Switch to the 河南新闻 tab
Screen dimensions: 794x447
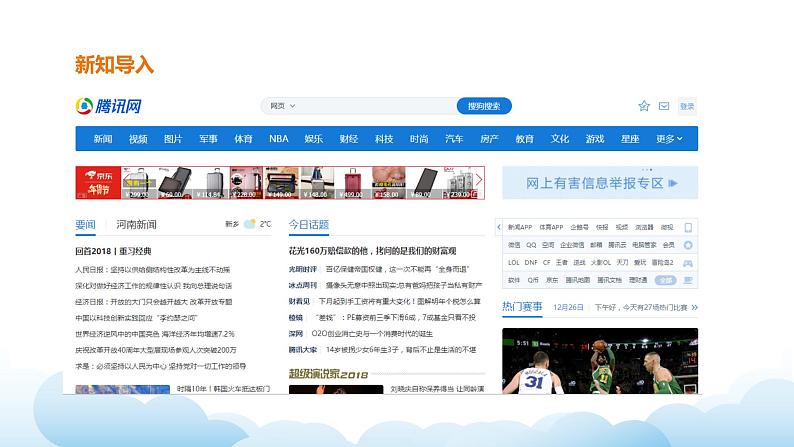pos(136,225)
